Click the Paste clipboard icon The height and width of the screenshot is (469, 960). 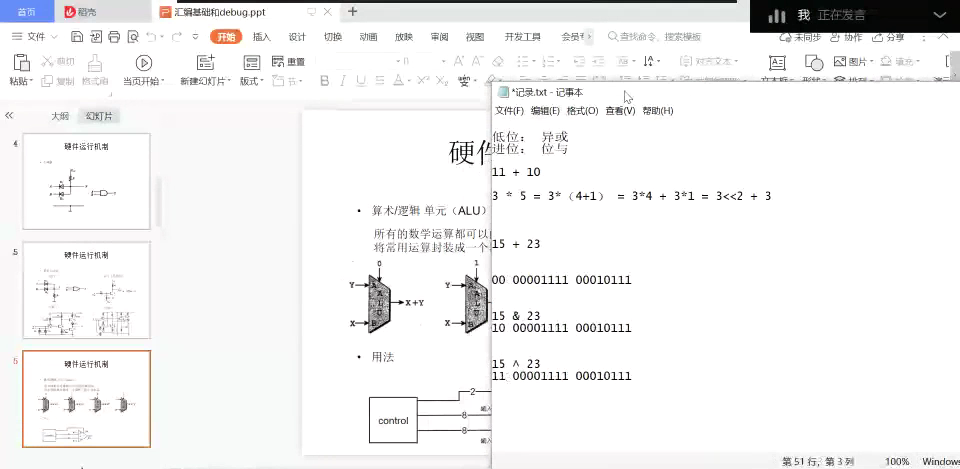tap(21, 62)
